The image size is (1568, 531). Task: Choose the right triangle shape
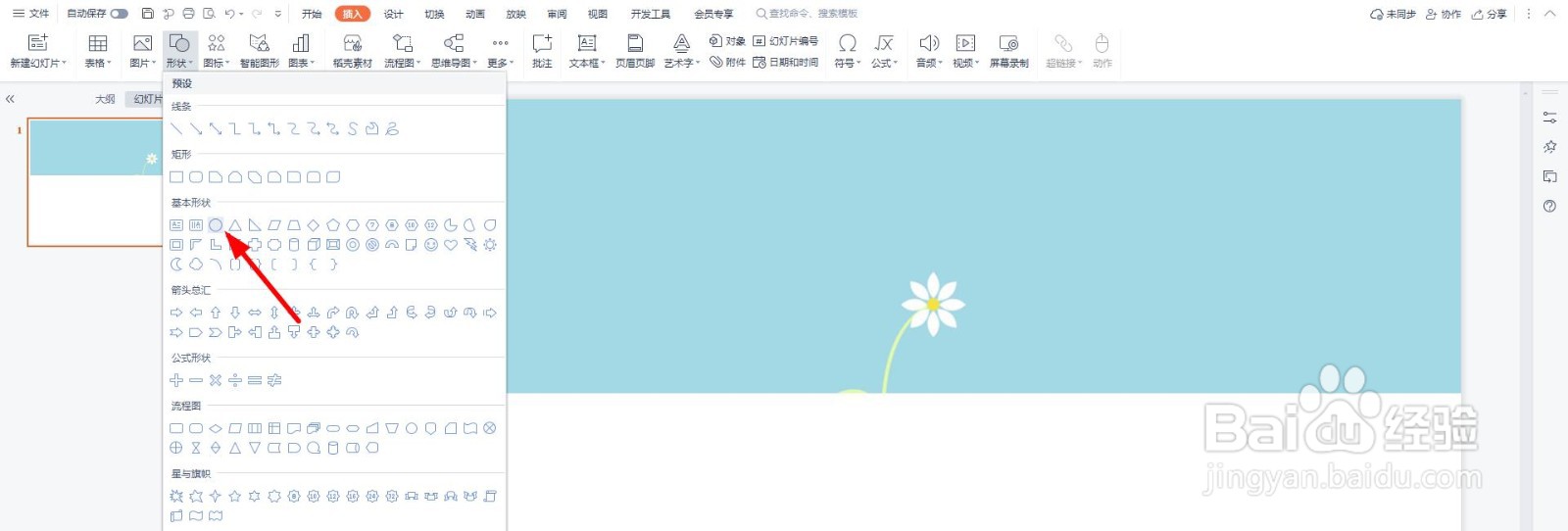pyautogui.click(x=255, y=225)
